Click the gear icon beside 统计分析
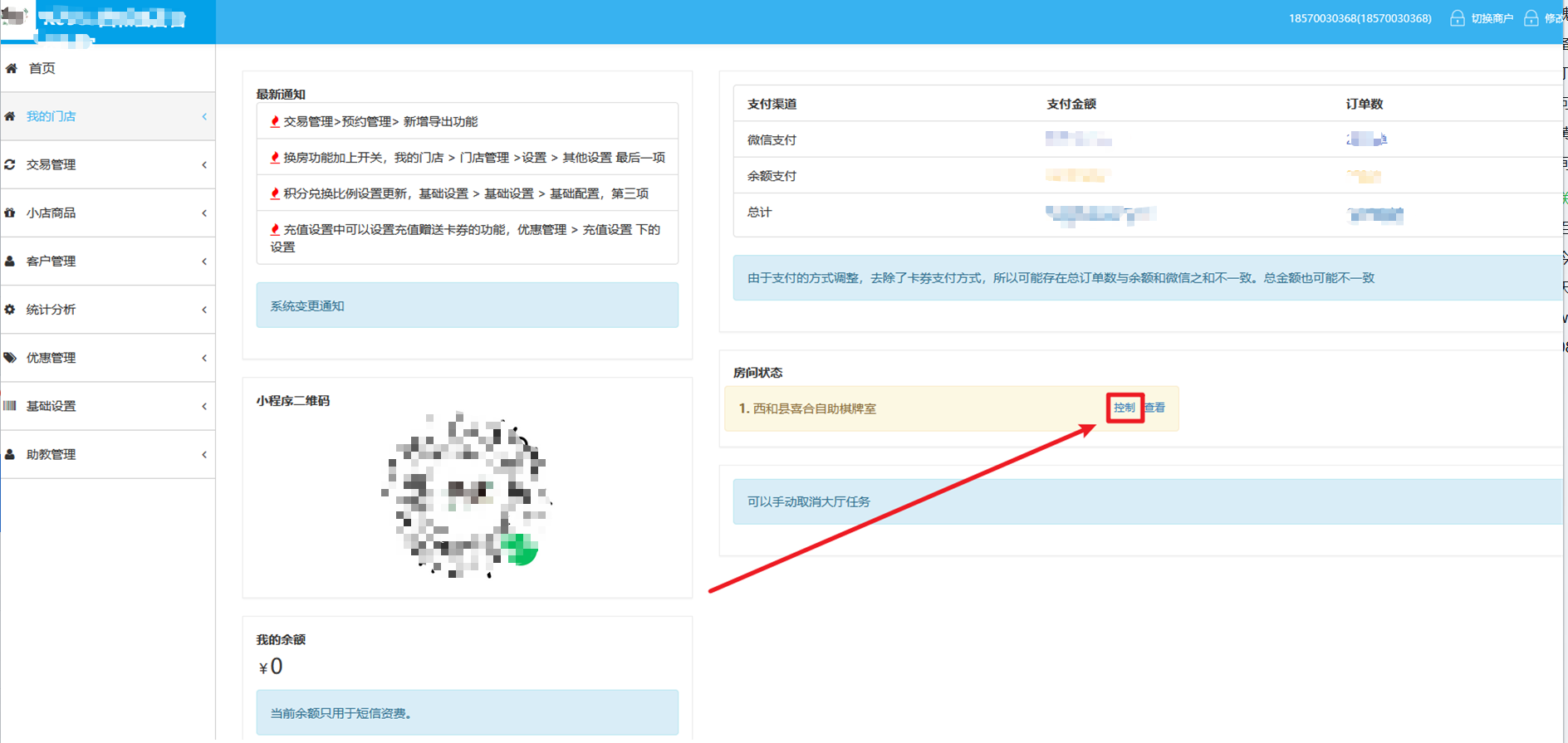Viewport: 1568px width, 743px height. click(x=10, y=309)
